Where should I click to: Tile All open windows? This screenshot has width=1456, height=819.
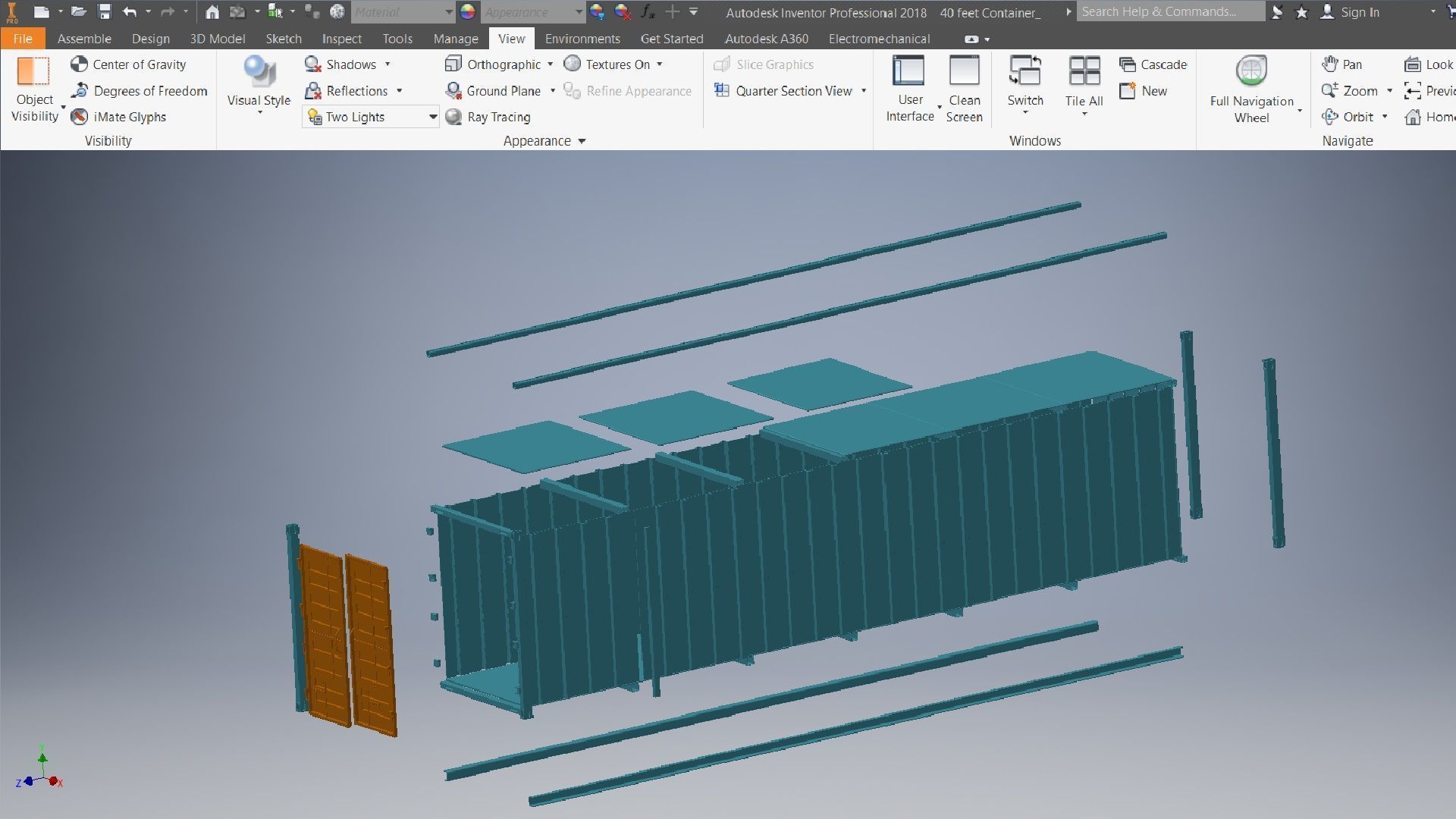click(1084, 82)
